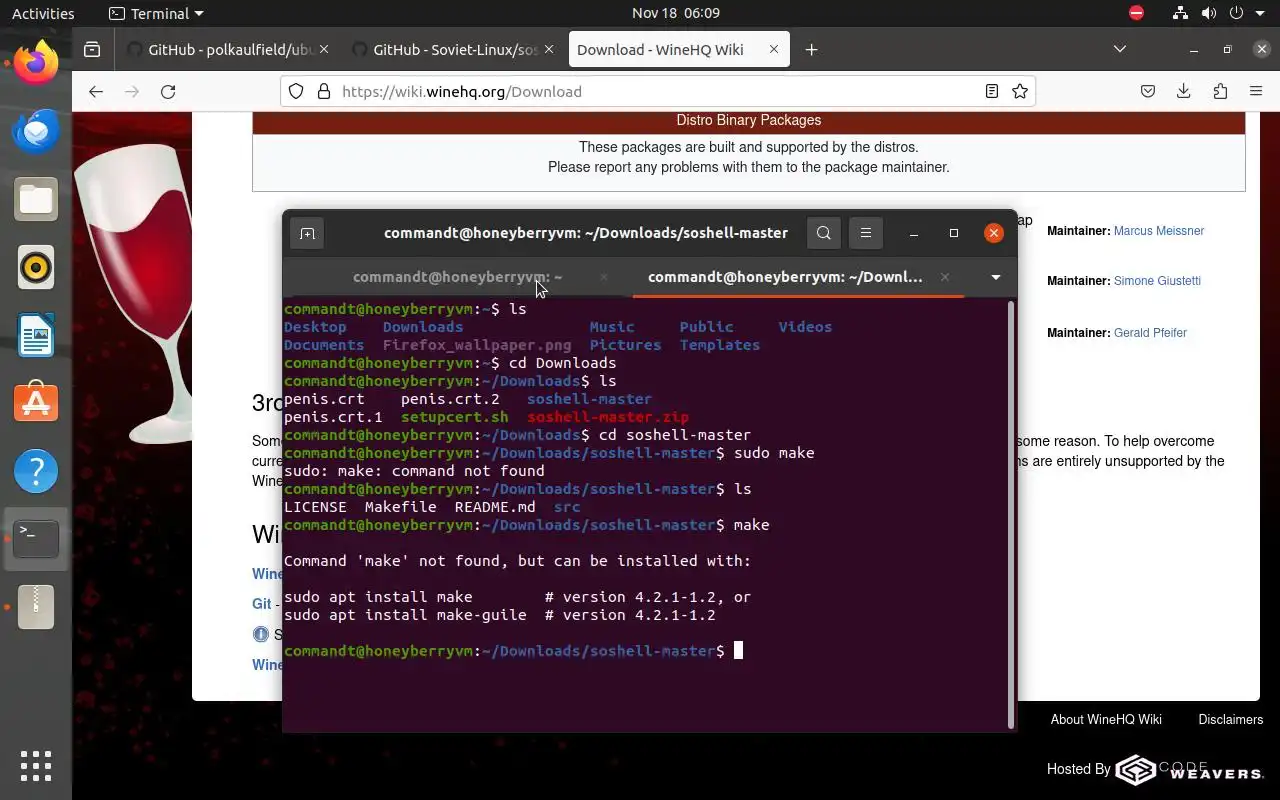
Task: Open the terminal search button
Action: 823,233
